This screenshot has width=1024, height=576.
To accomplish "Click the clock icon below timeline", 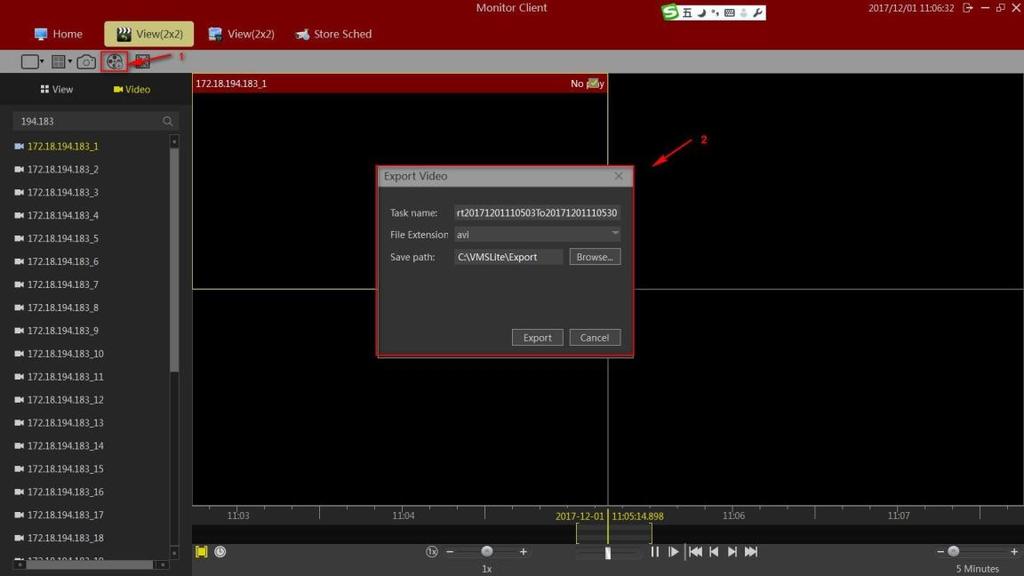I will click(220, 552).
